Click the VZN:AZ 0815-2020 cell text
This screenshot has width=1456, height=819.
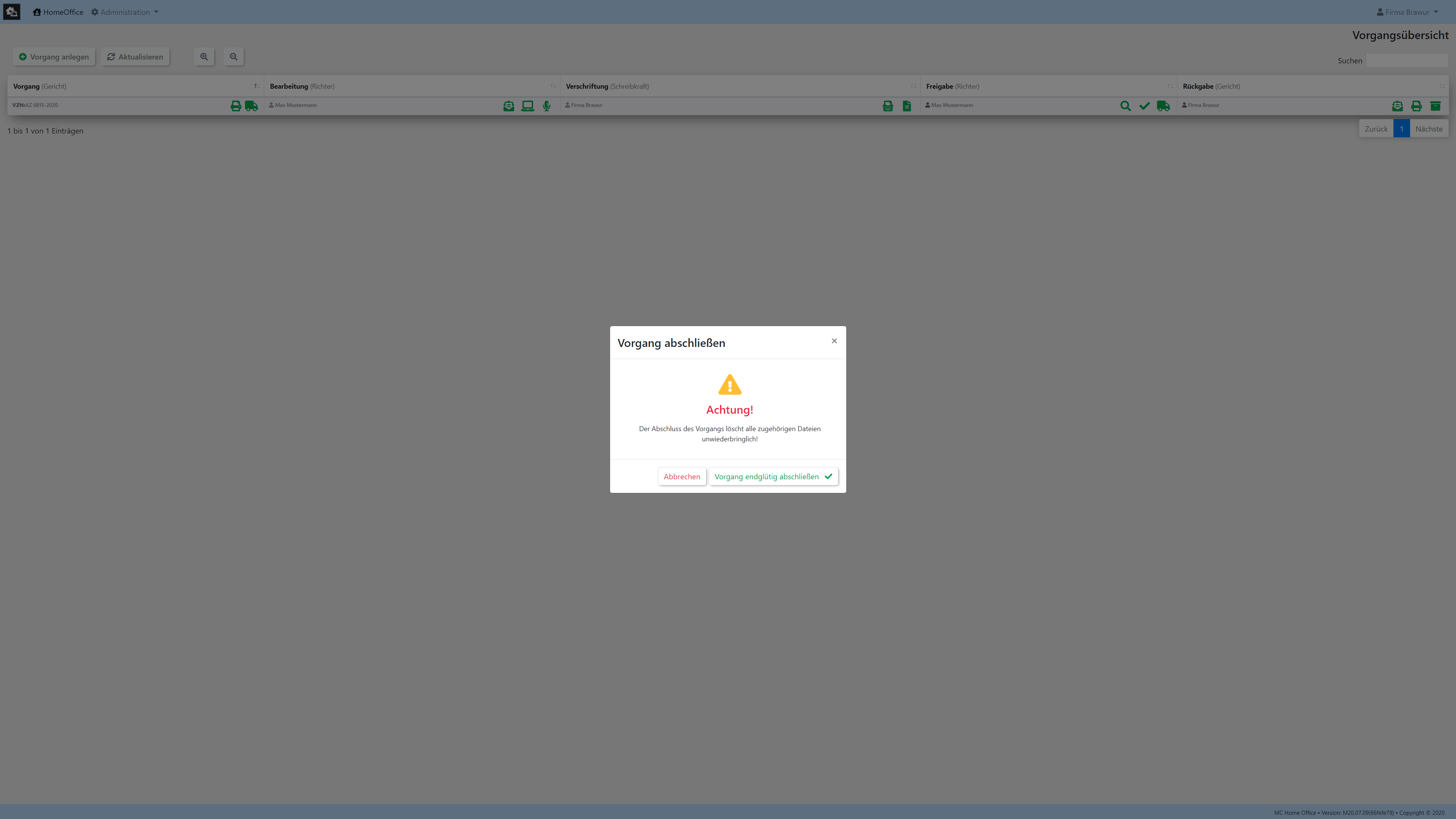tap(35, 105)
